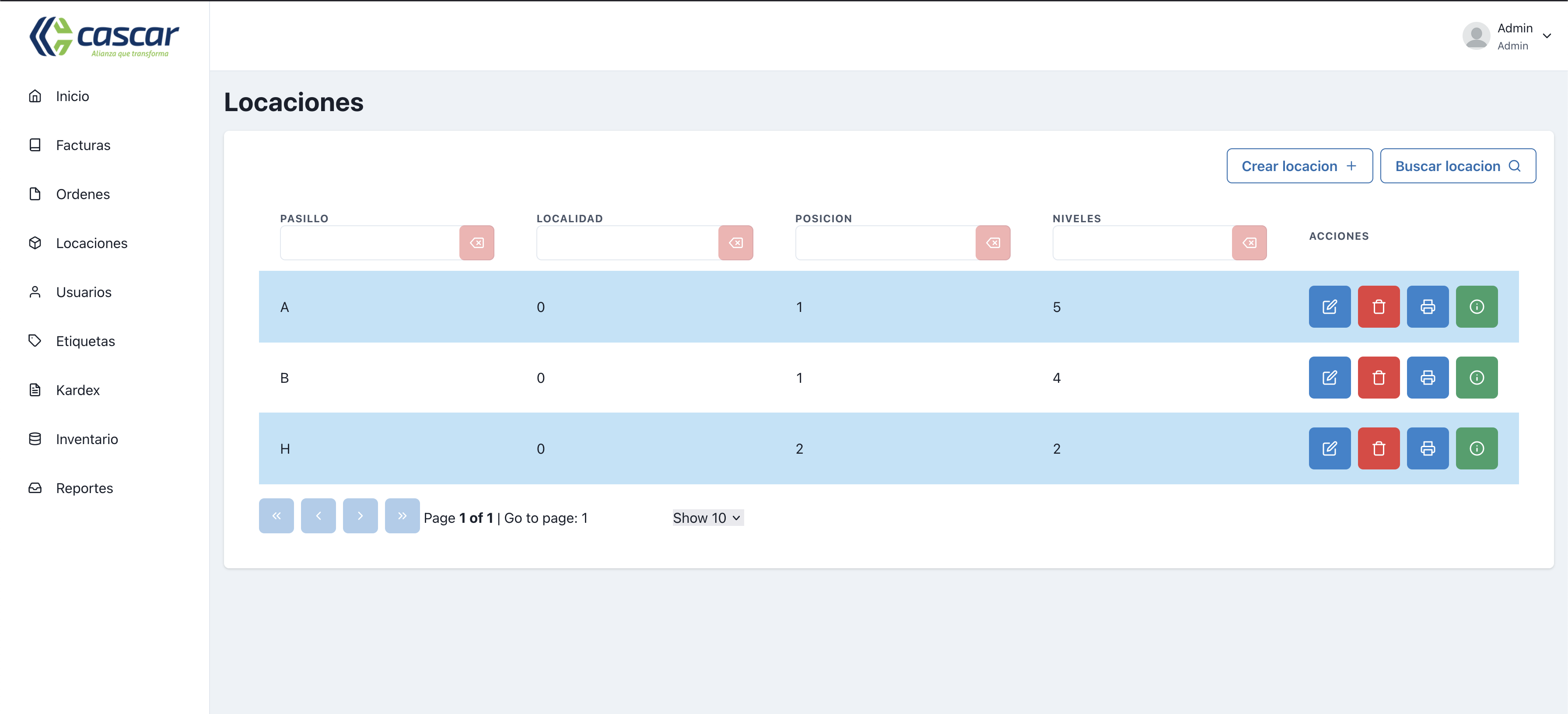The height and width of the screenshot is (714, 1568).
Task: Open the Inventario menu item
Action: click(87, 439)
